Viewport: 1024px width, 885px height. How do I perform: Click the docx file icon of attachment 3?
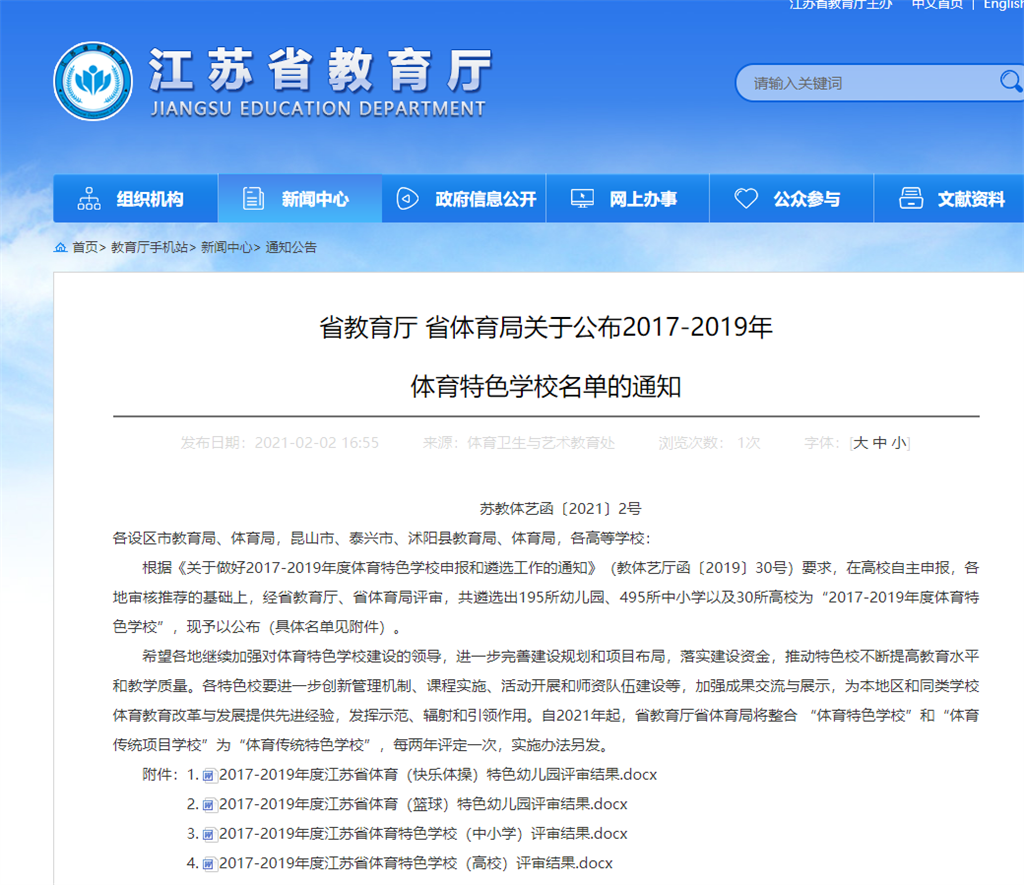pyautogui.click(x=208, y=834)
